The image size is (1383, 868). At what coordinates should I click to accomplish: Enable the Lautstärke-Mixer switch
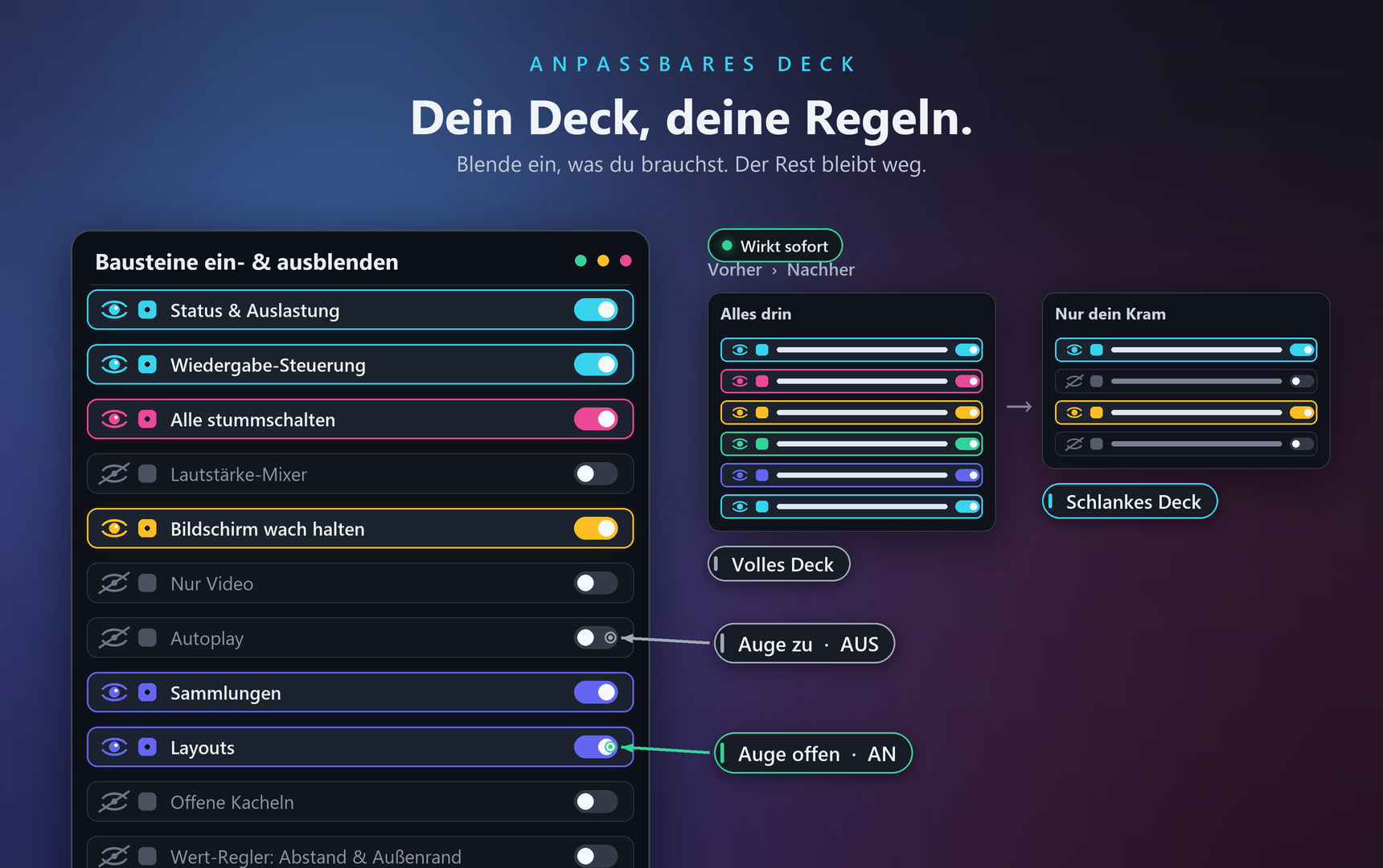click(596, 474)
